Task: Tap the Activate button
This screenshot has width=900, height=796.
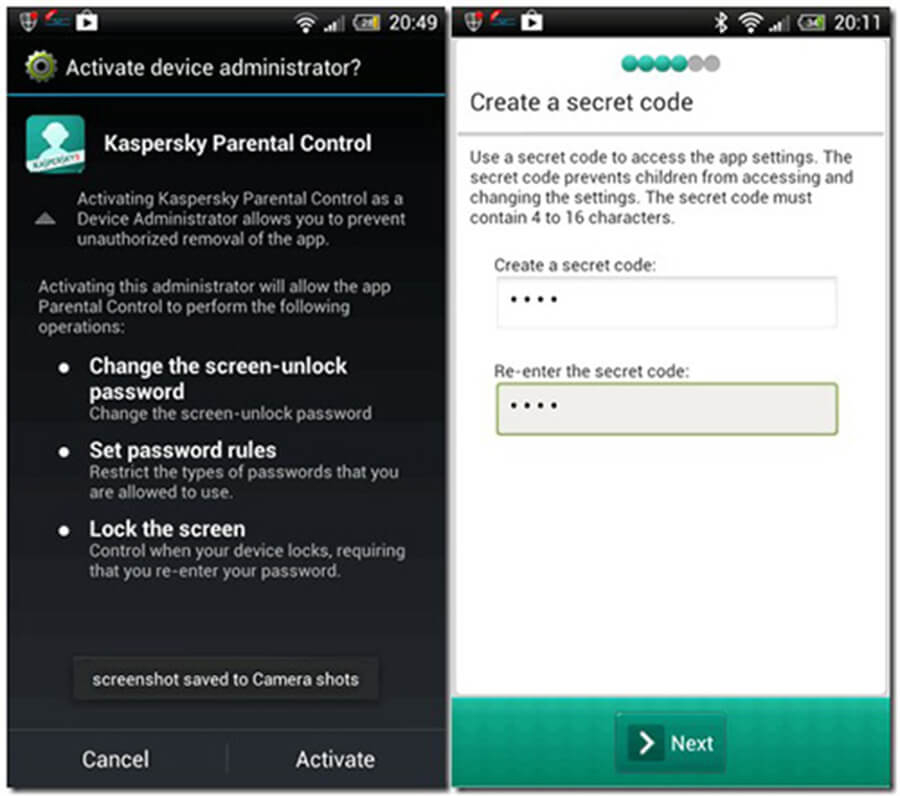Action: pyautogui.click(x=335, y=759)
